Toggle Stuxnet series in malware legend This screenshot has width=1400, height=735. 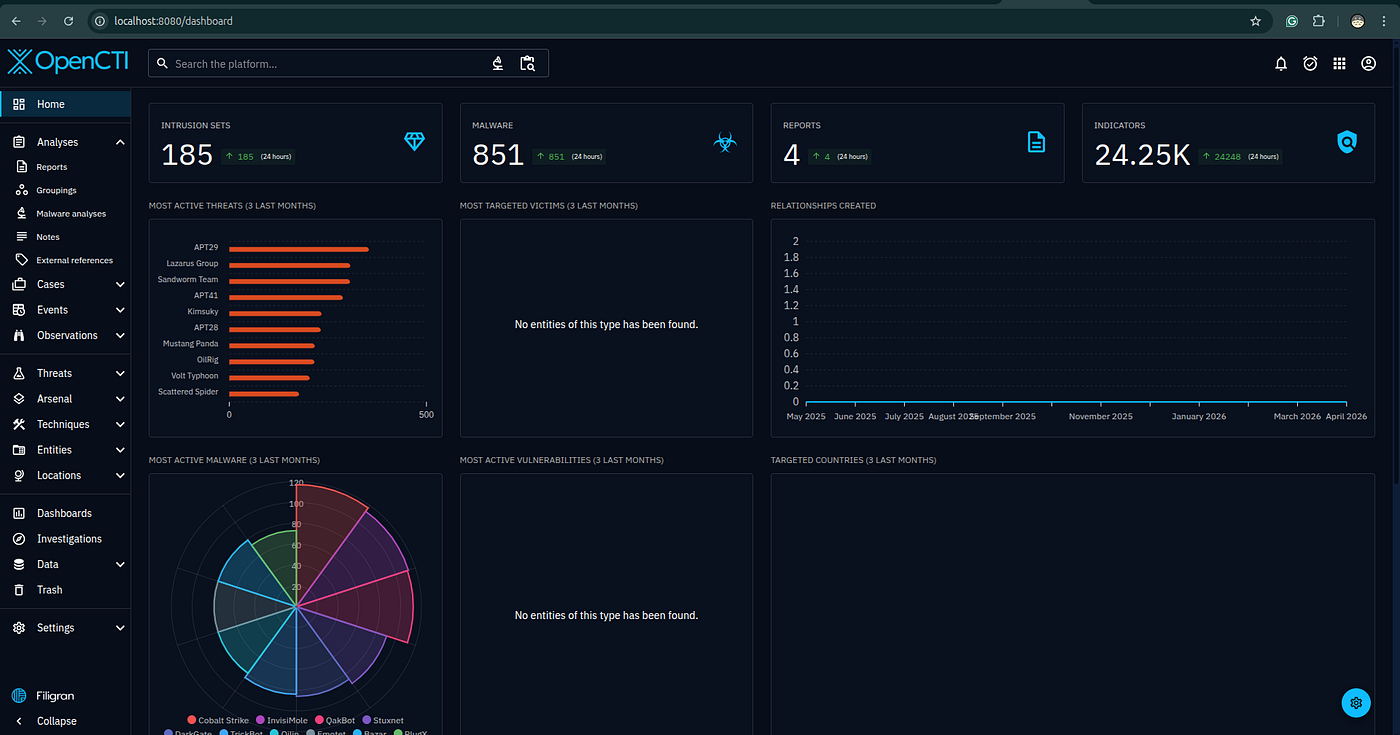383,720
